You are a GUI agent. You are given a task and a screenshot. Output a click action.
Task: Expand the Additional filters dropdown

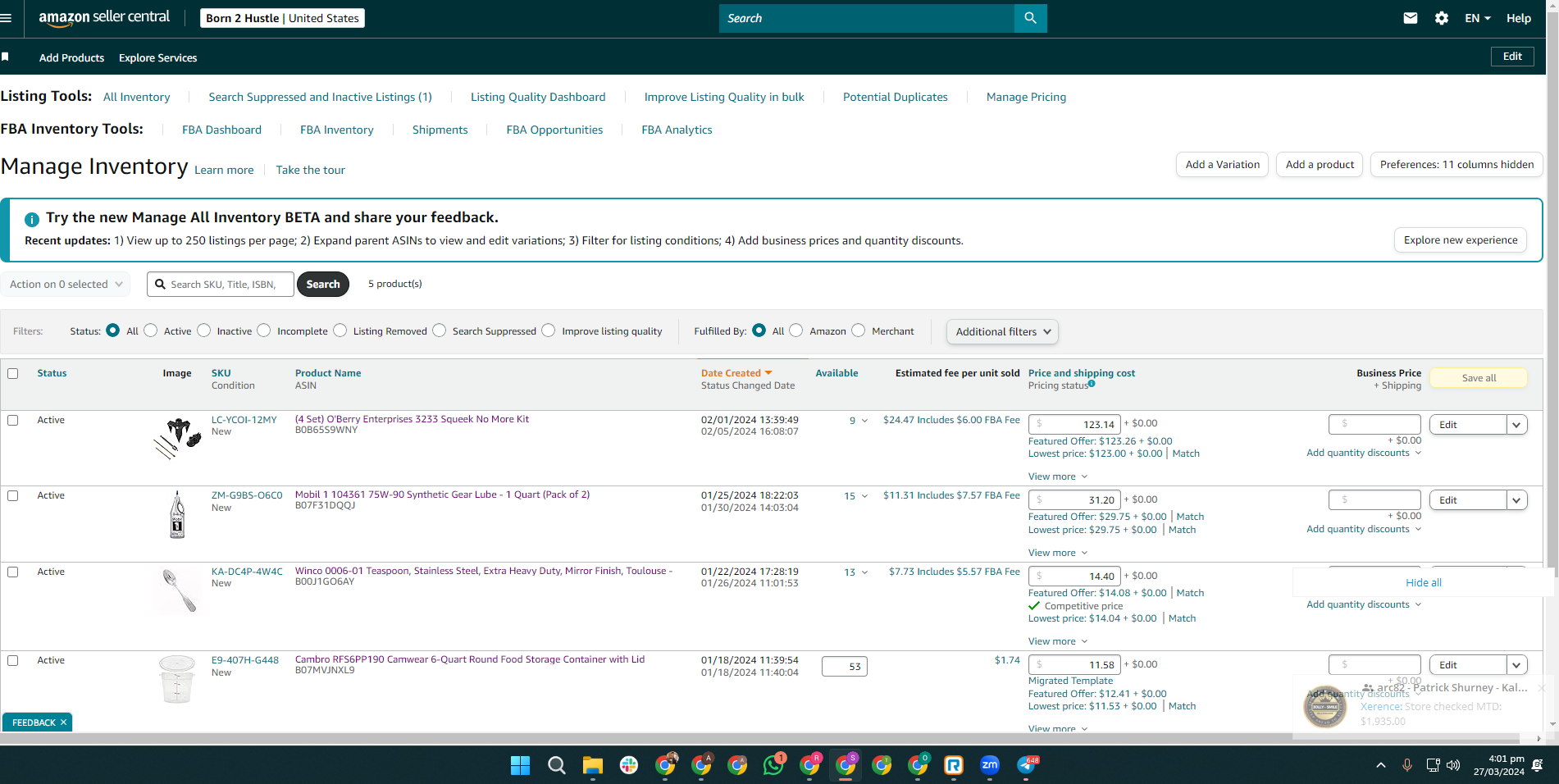1002,331
